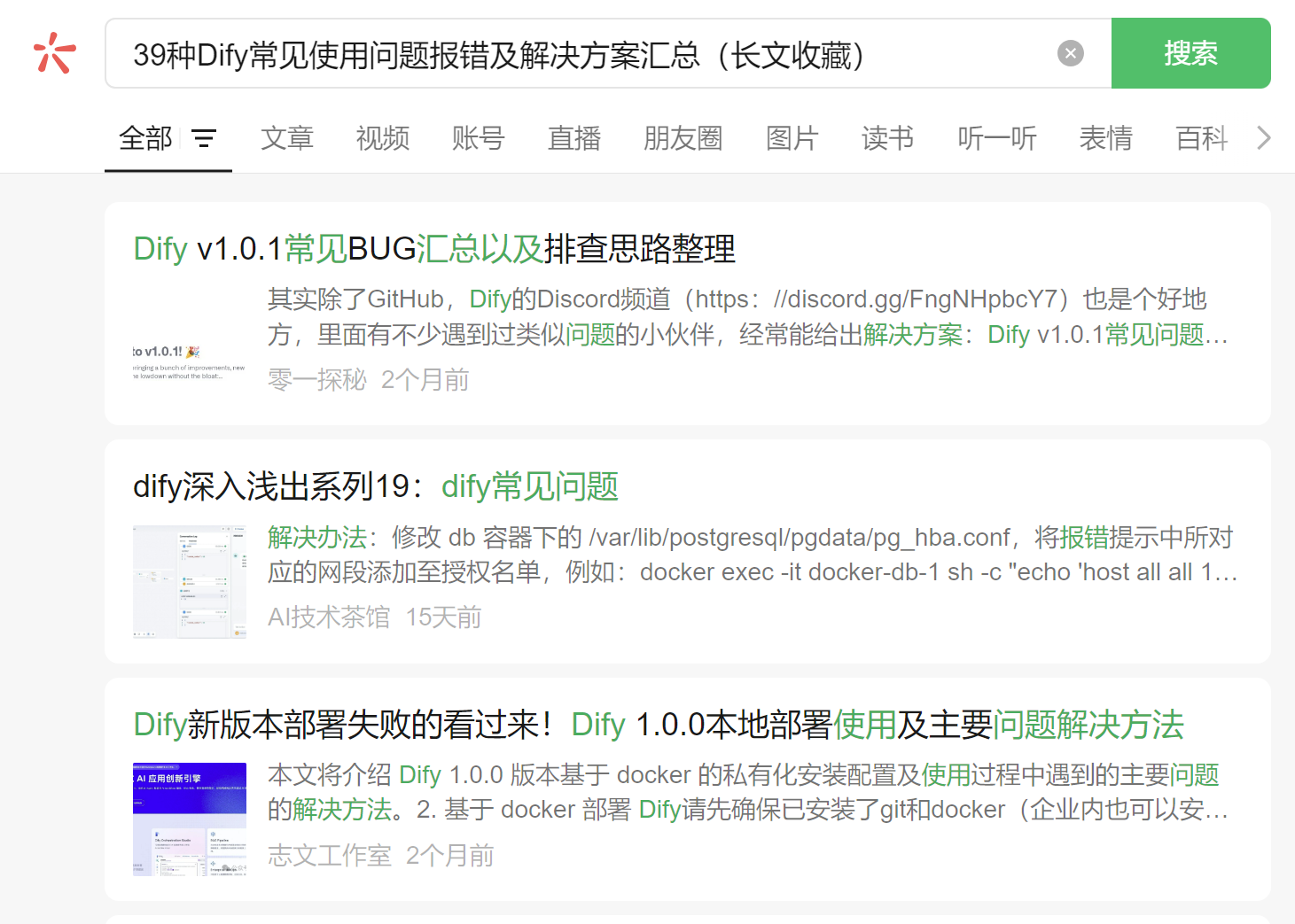Screen dimensions: 1295x924
Task: Switch to the 朋友圈 tab
Action: click(683, 138)
